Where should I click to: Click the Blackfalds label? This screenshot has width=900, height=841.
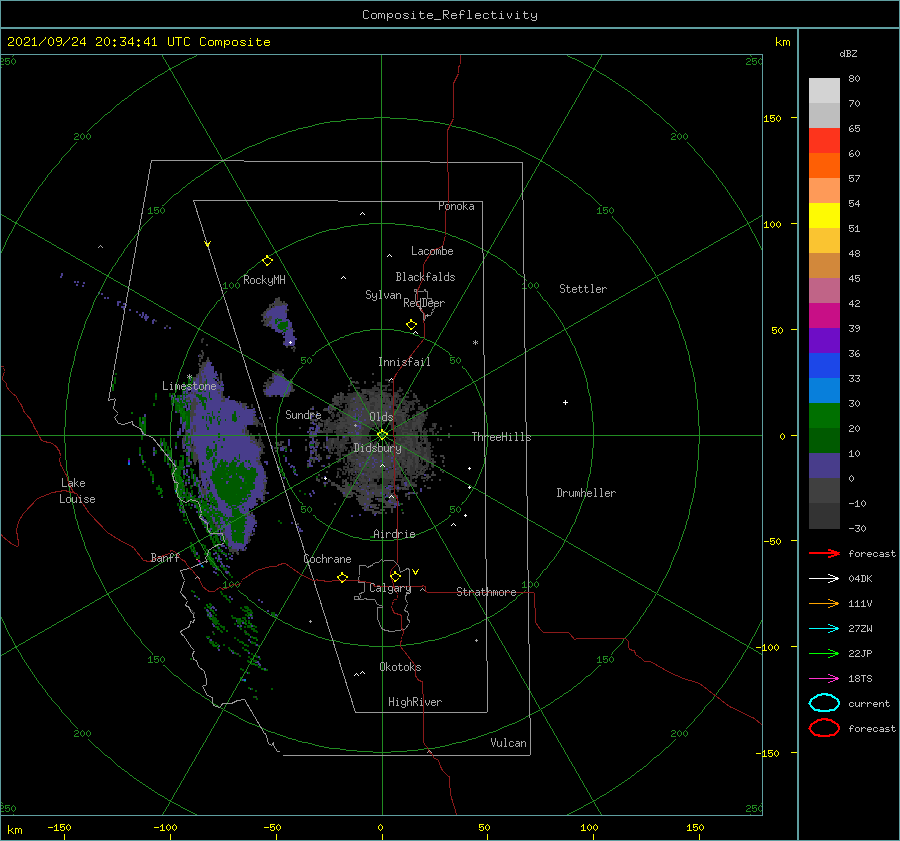point(425,277)
